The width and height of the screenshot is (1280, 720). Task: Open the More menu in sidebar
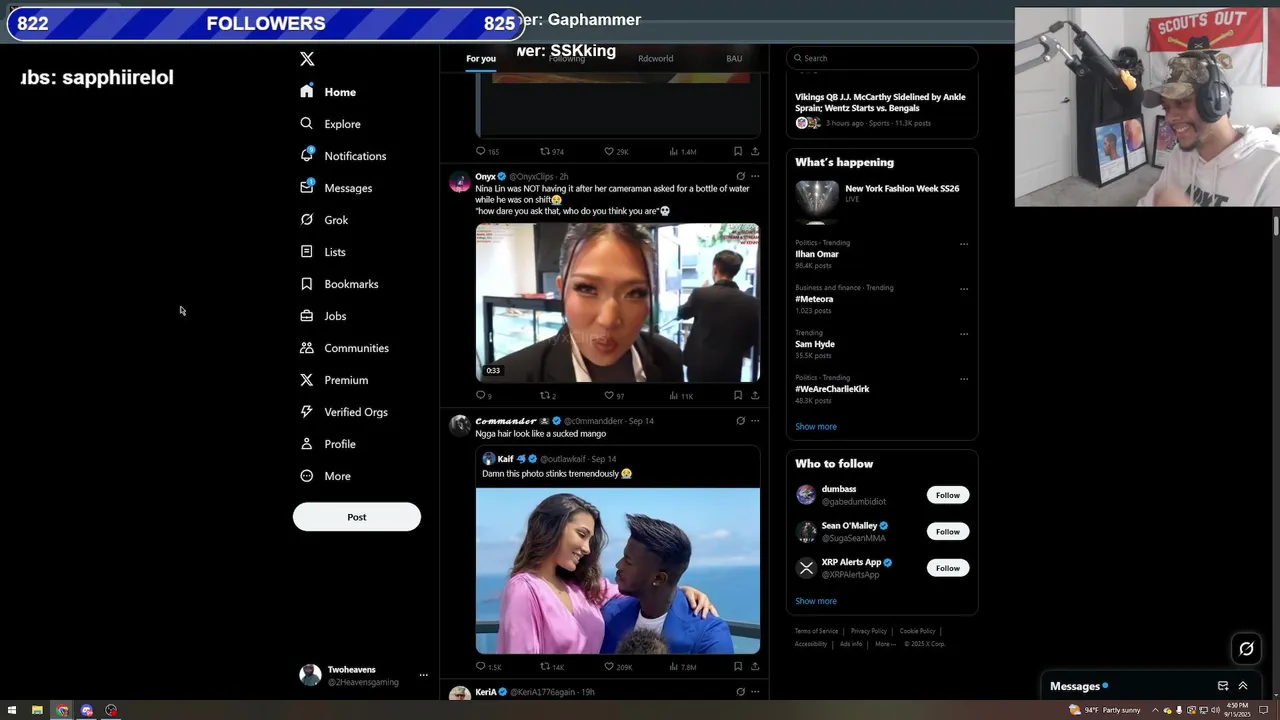pyautogui.click(x=325, y=476)
